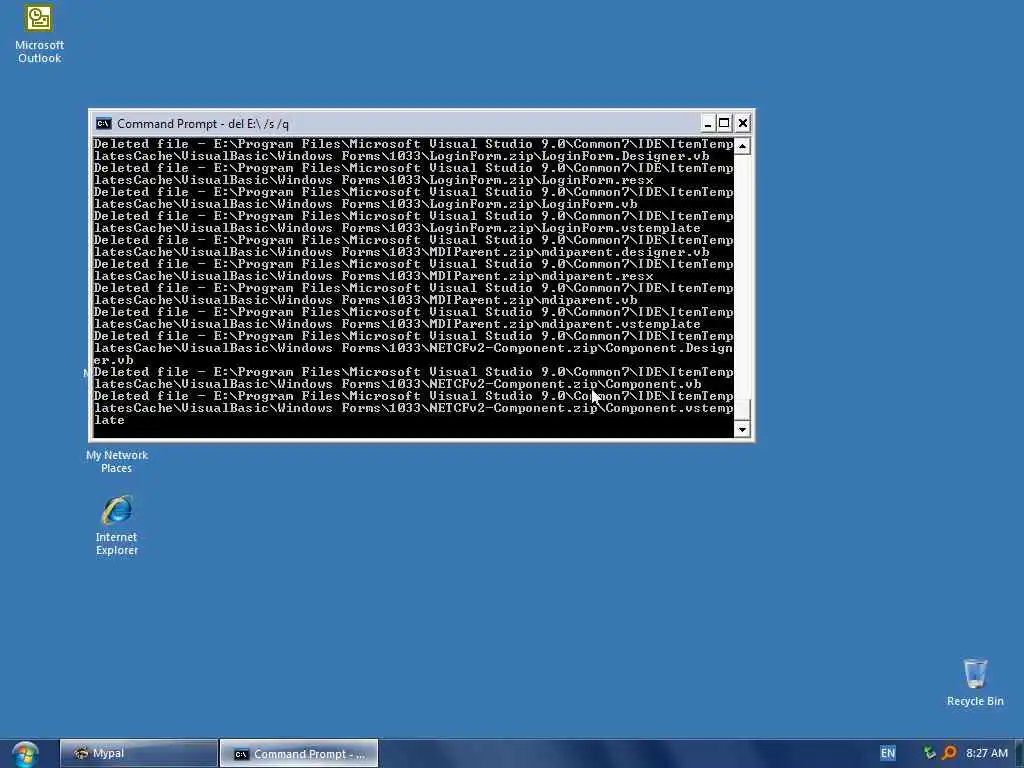Select the My Network Places desktop label
The height and width of the screenshot is (768, 1024).
117,462
